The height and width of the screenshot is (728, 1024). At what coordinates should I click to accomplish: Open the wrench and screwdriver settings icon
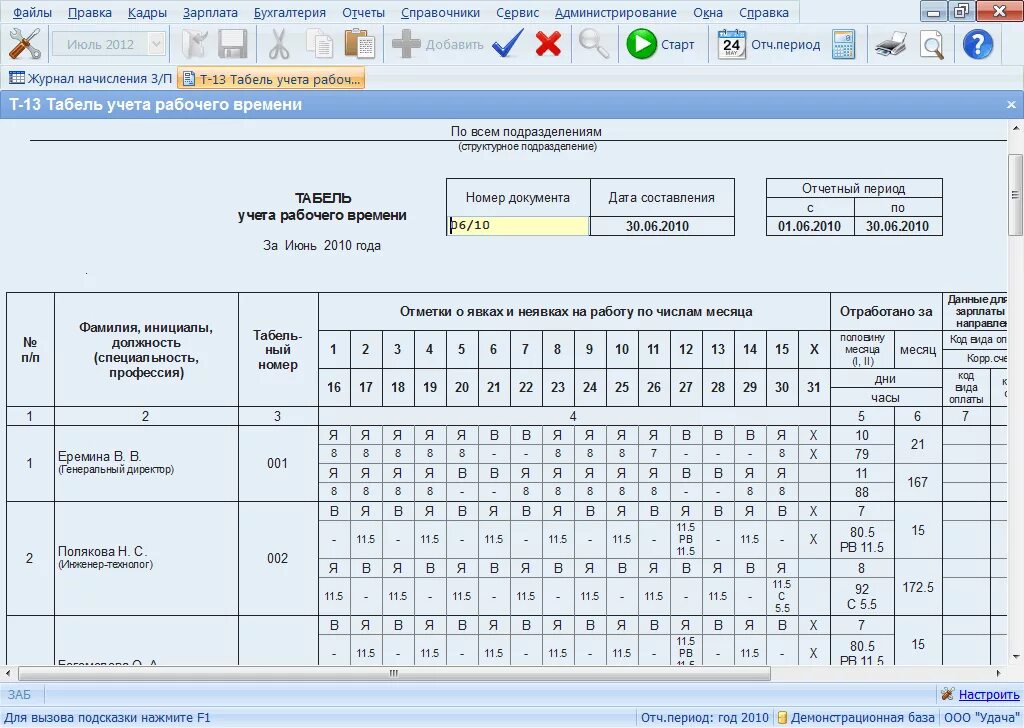tap(24, 44)
